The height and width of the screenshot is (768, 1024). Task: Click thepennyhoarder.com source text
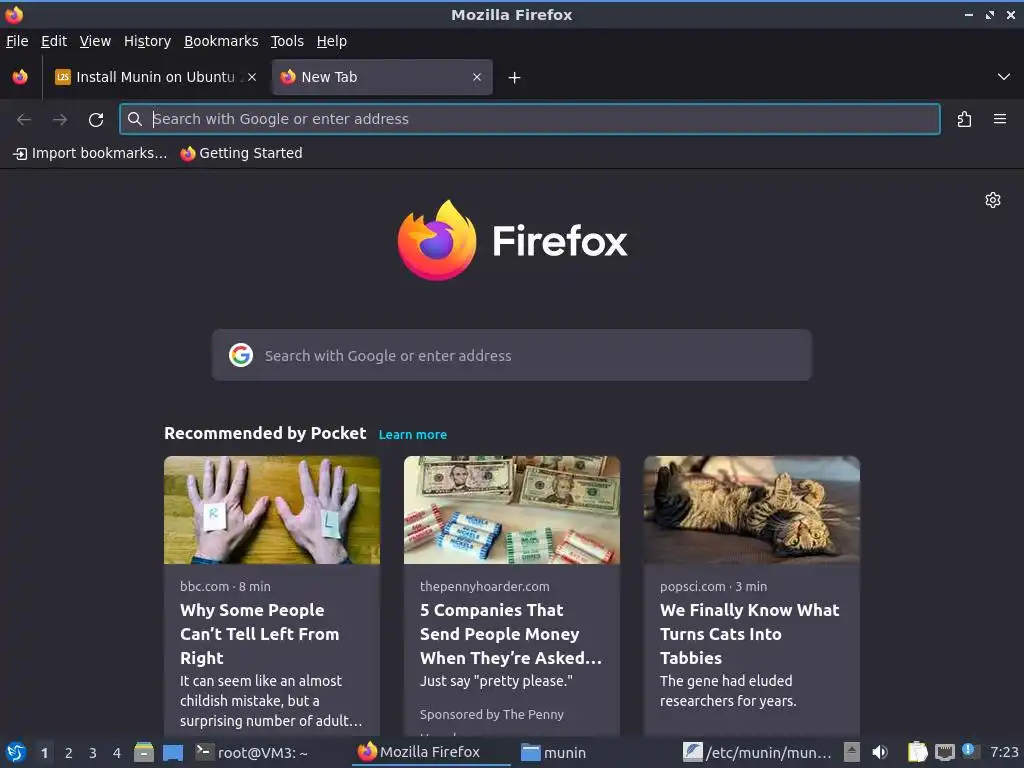click(485, 586)
